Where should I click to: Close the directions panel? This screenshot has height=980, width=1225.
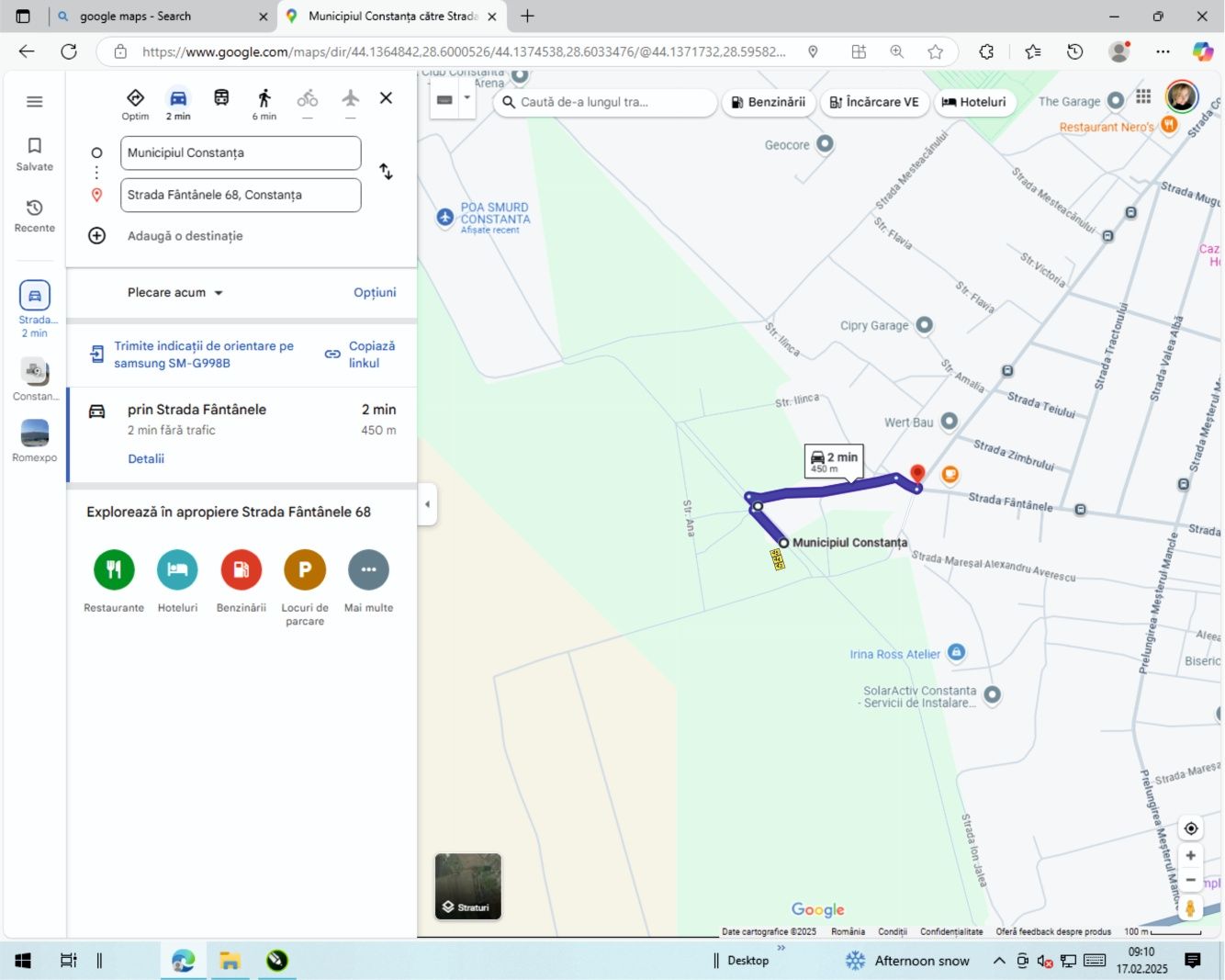[387, 97]
